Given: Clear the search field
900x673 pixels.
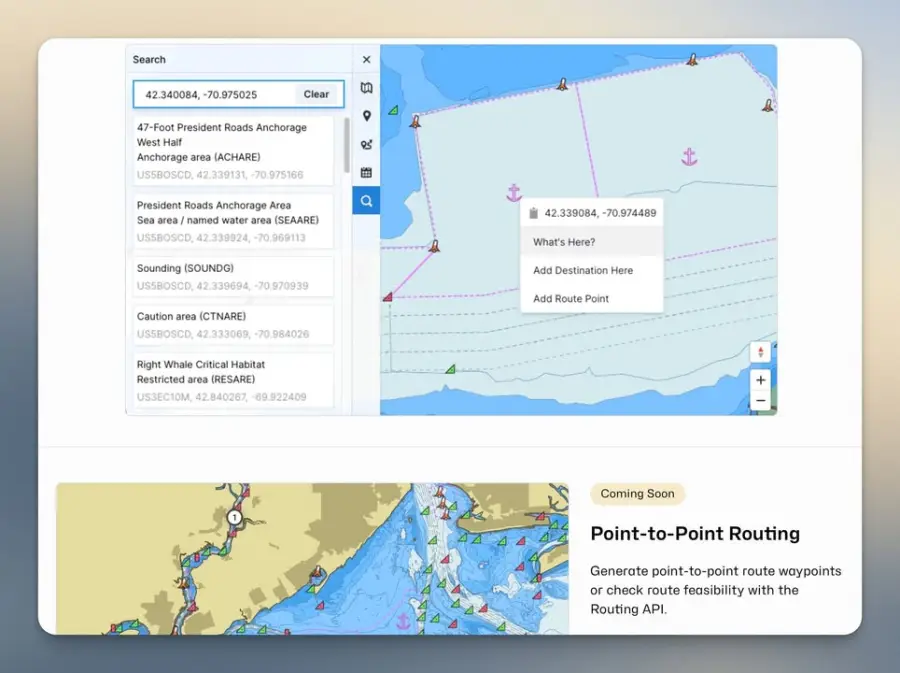Looking at the screenshot, I should (316, 94).
